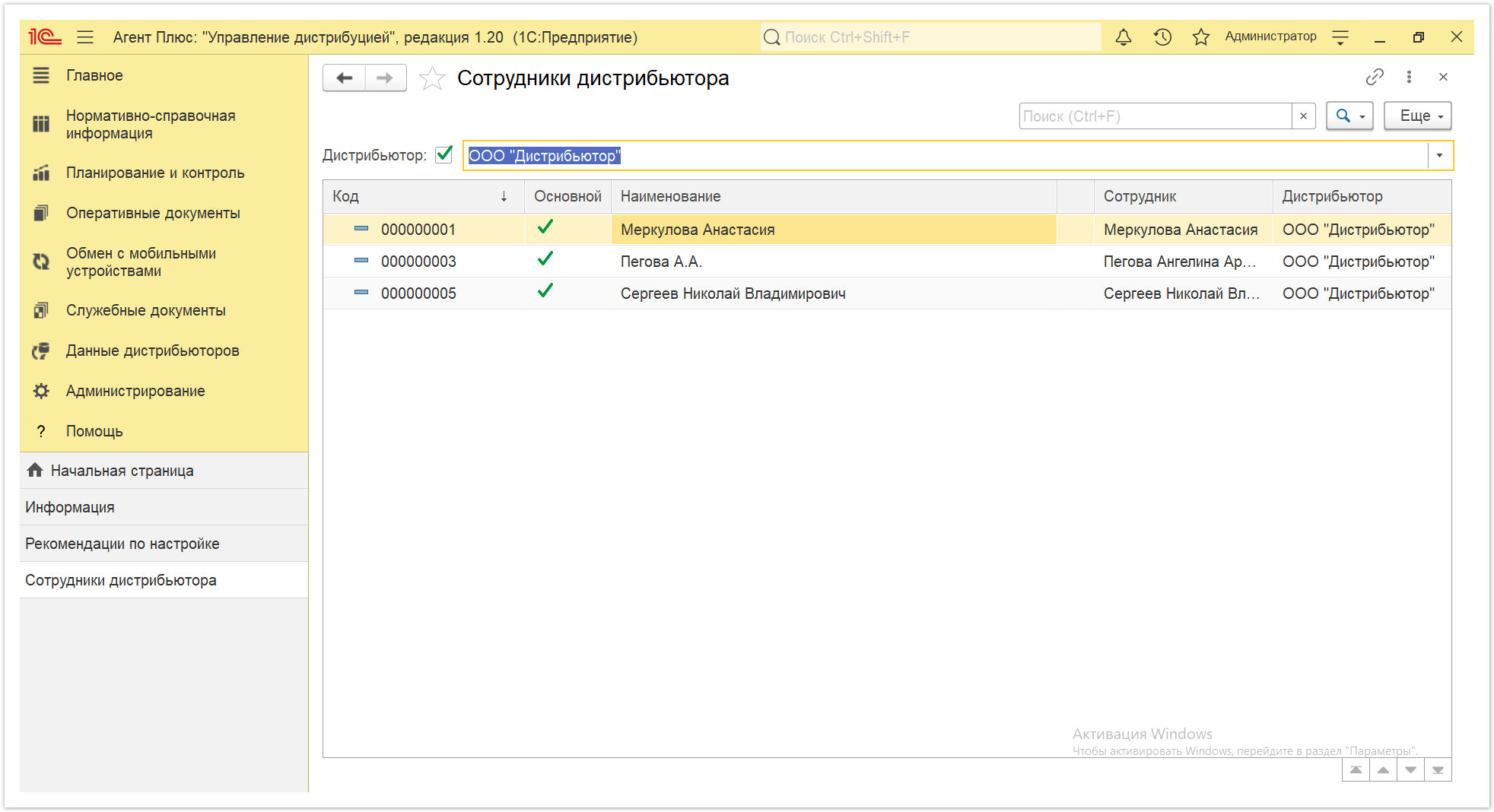
Task: Open the hamburger functions menu in title bar
Action: (85, 36)
